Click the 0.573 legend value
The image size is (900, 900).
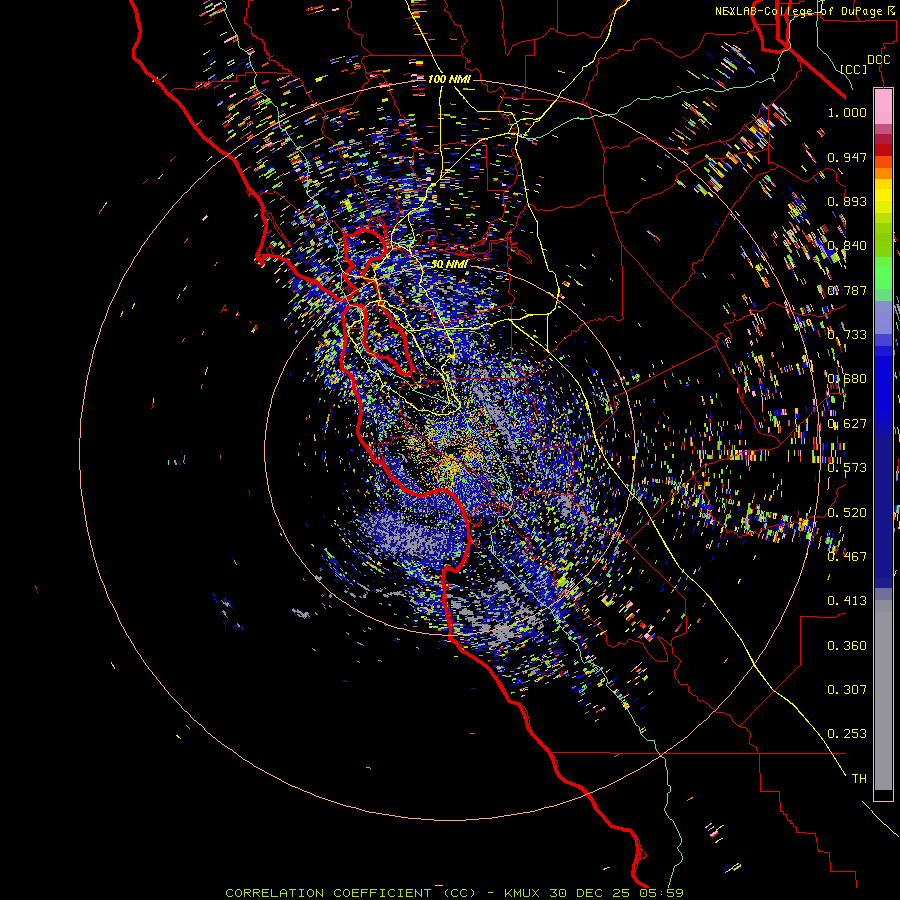847,468
